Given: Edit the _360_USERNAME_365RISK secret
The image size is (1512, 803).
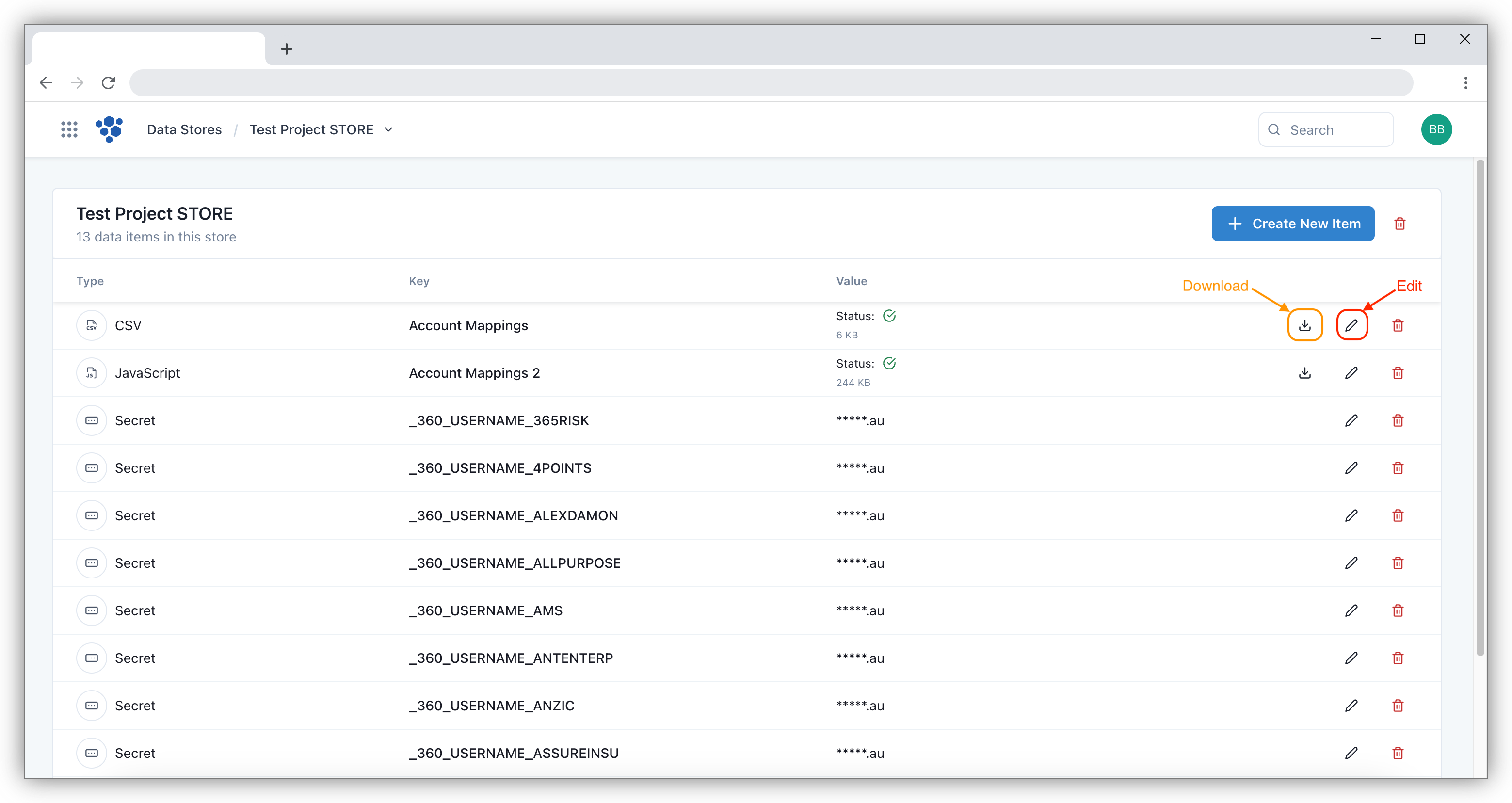Looking at the screenshot, I should (x=1351, y=420).
